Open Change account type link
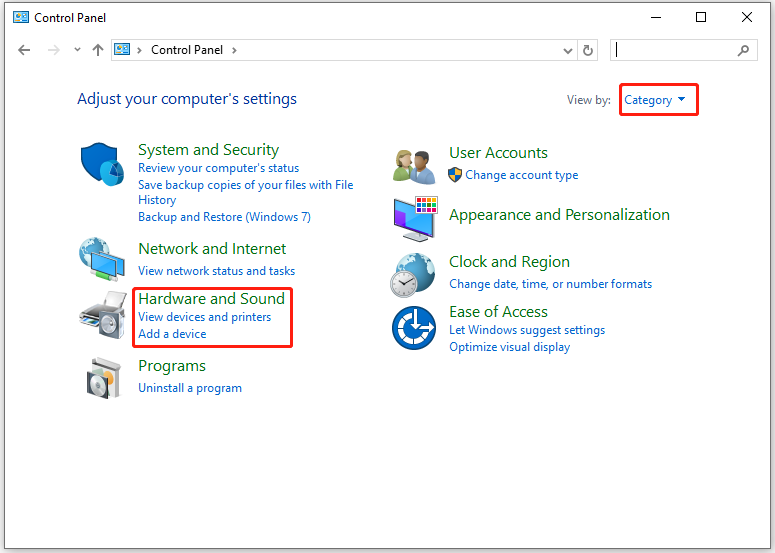The image size is (775, 553). click(x=521, y=175)
